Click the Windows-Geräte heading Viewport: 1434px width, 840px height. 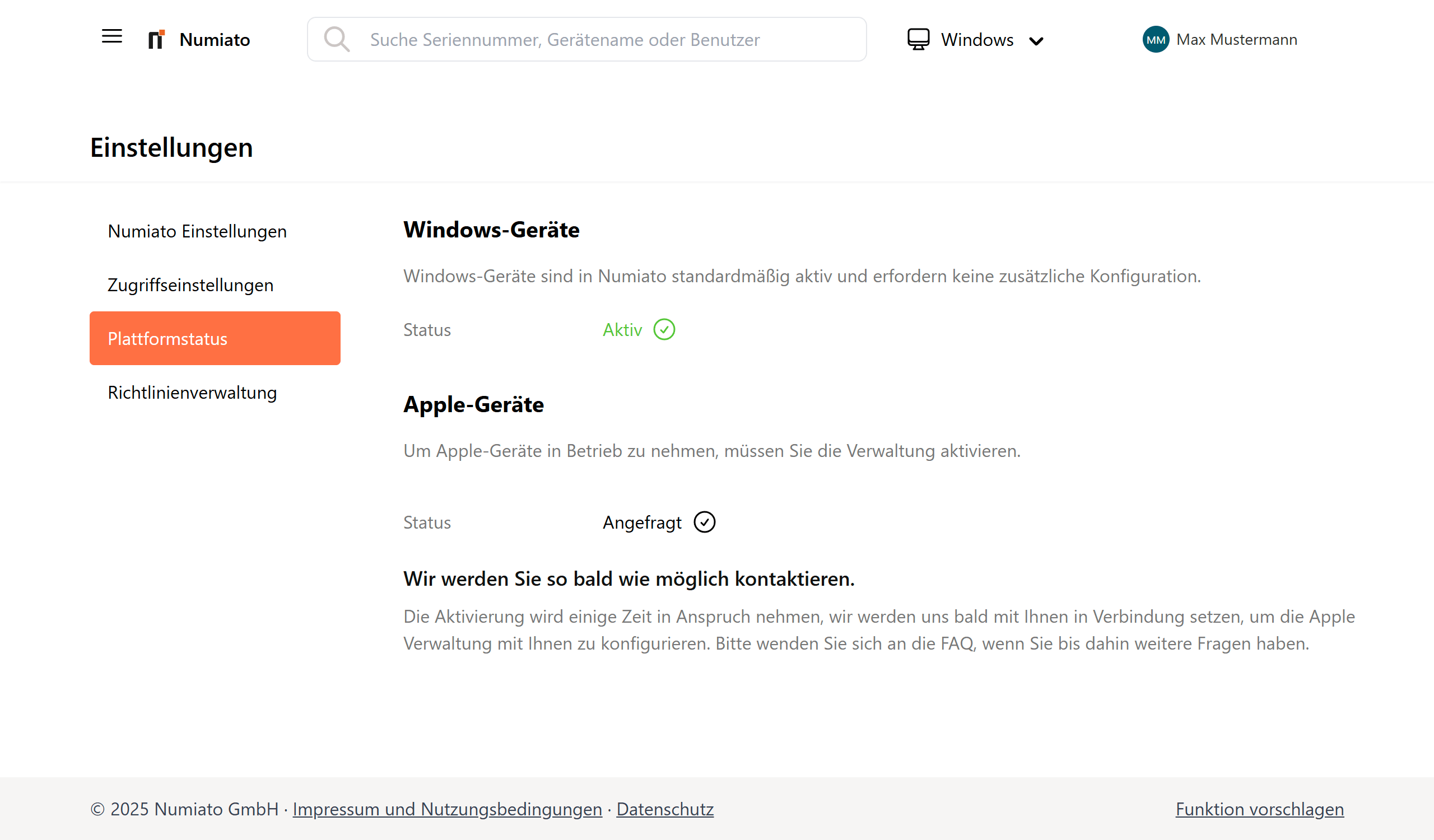491,230
